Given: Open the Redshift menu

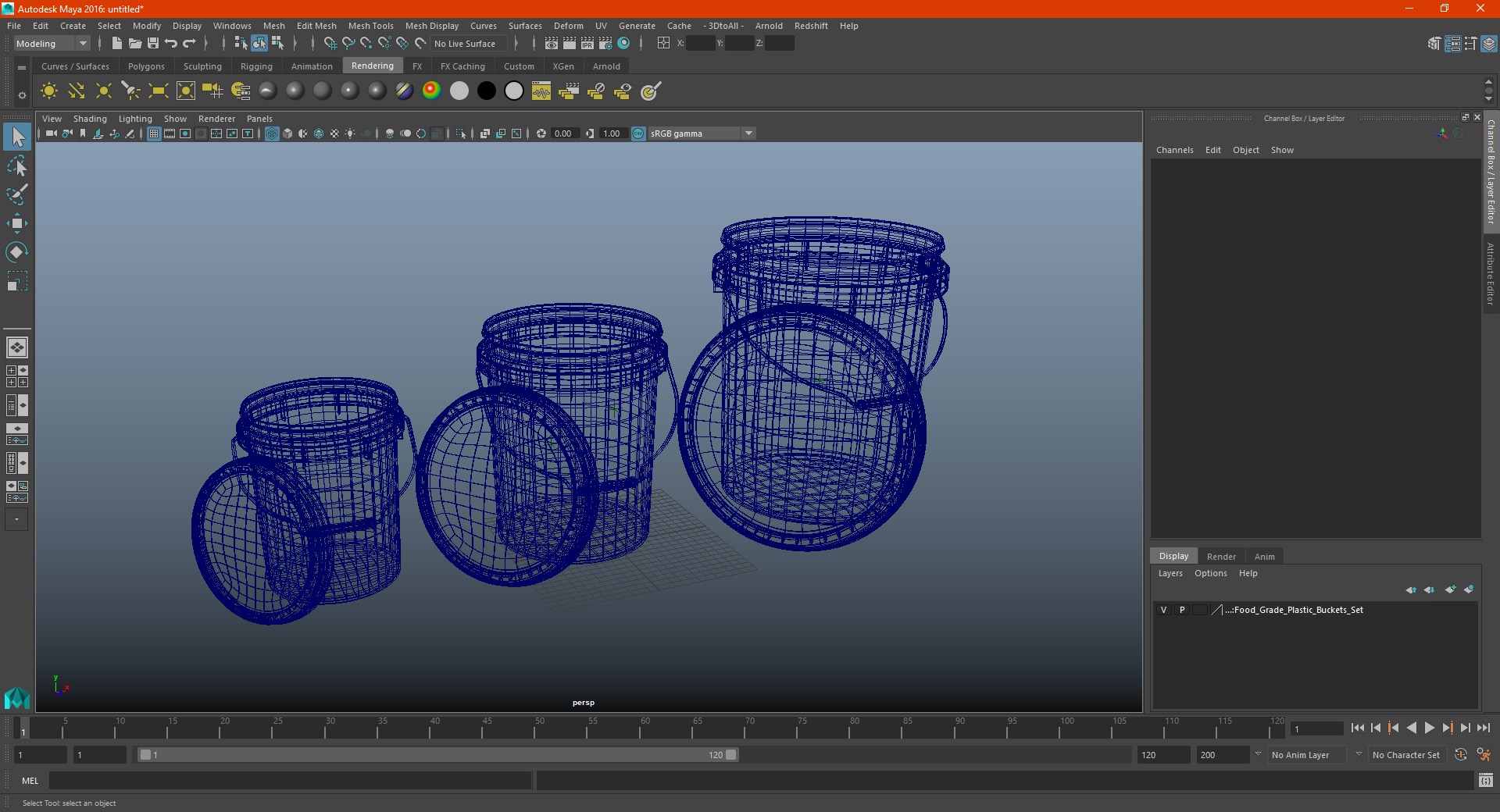Looking at the screenshot, I should tap(811, 26).
